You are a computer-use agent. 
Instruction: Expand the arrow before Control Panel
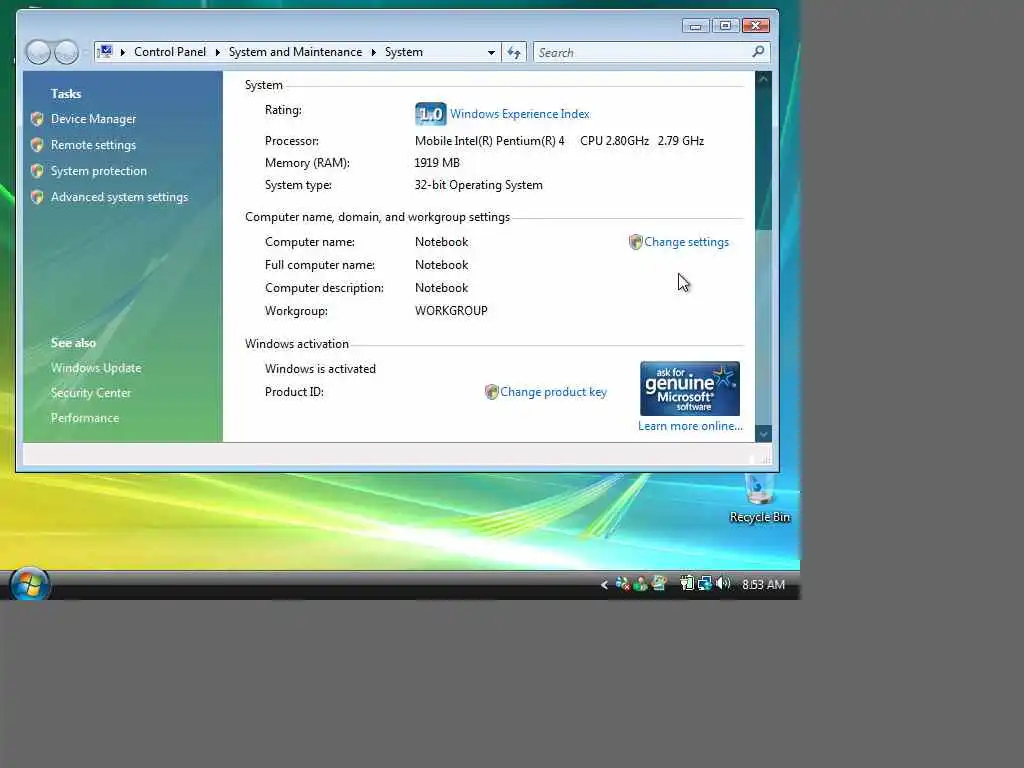coord(123,52)
